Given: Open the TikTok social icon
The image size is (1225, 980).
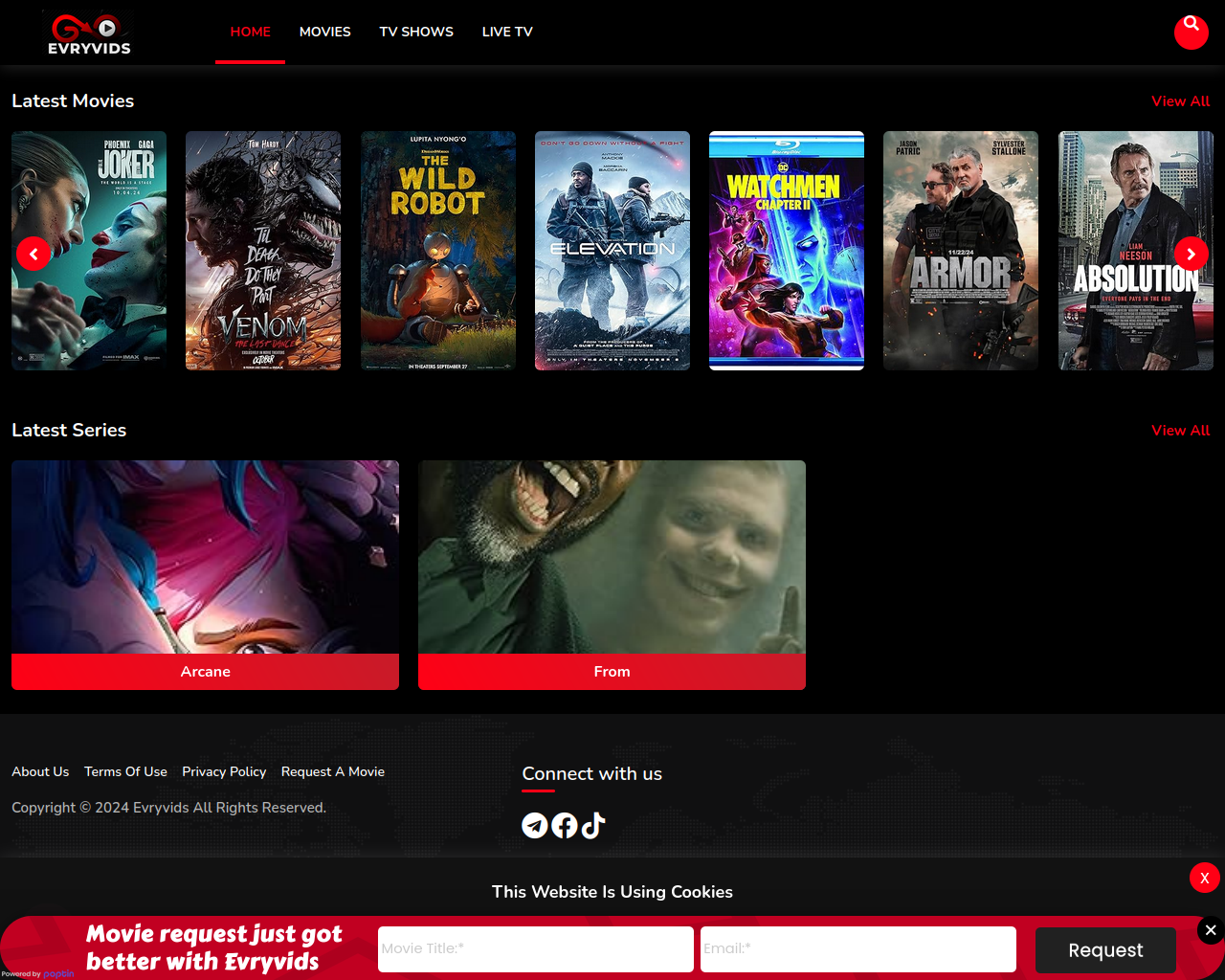Looking at the screenshot, I should pyautogui.click(x=593, y=825).
